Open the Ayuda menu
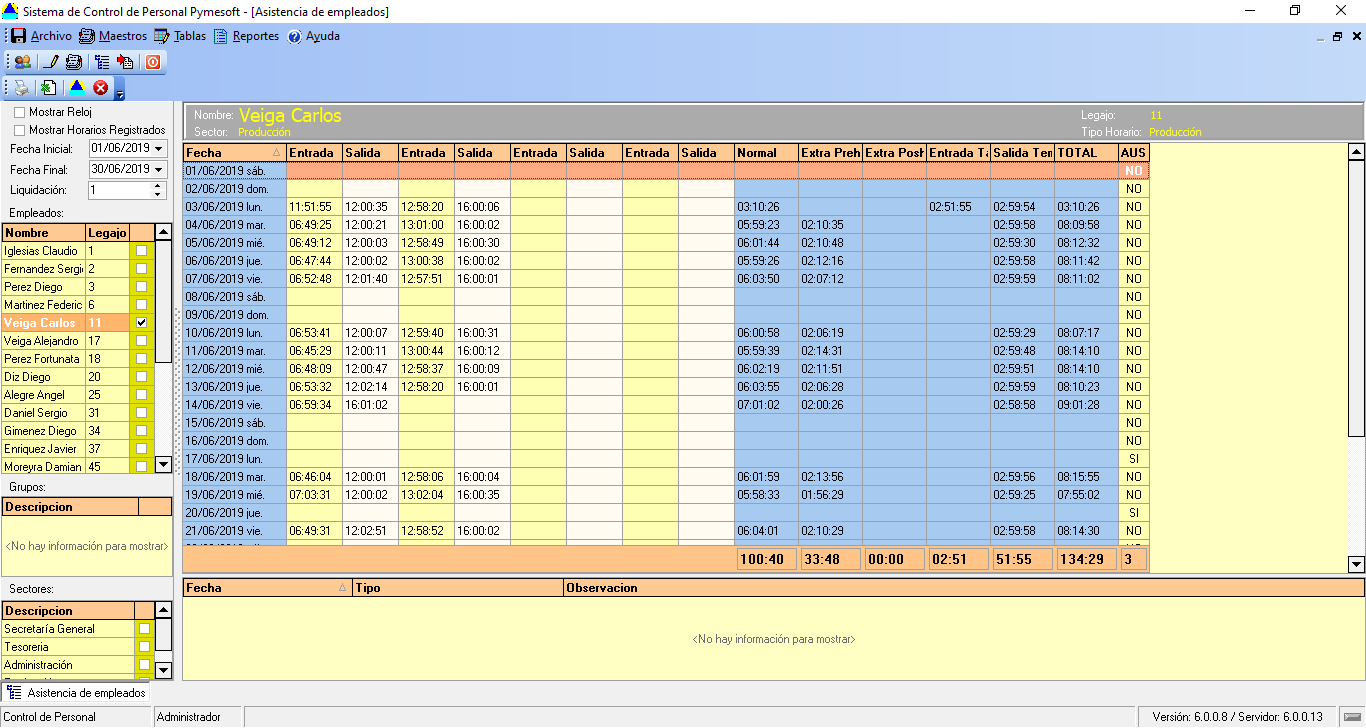The image size is (1366, 728). [314, 36]
